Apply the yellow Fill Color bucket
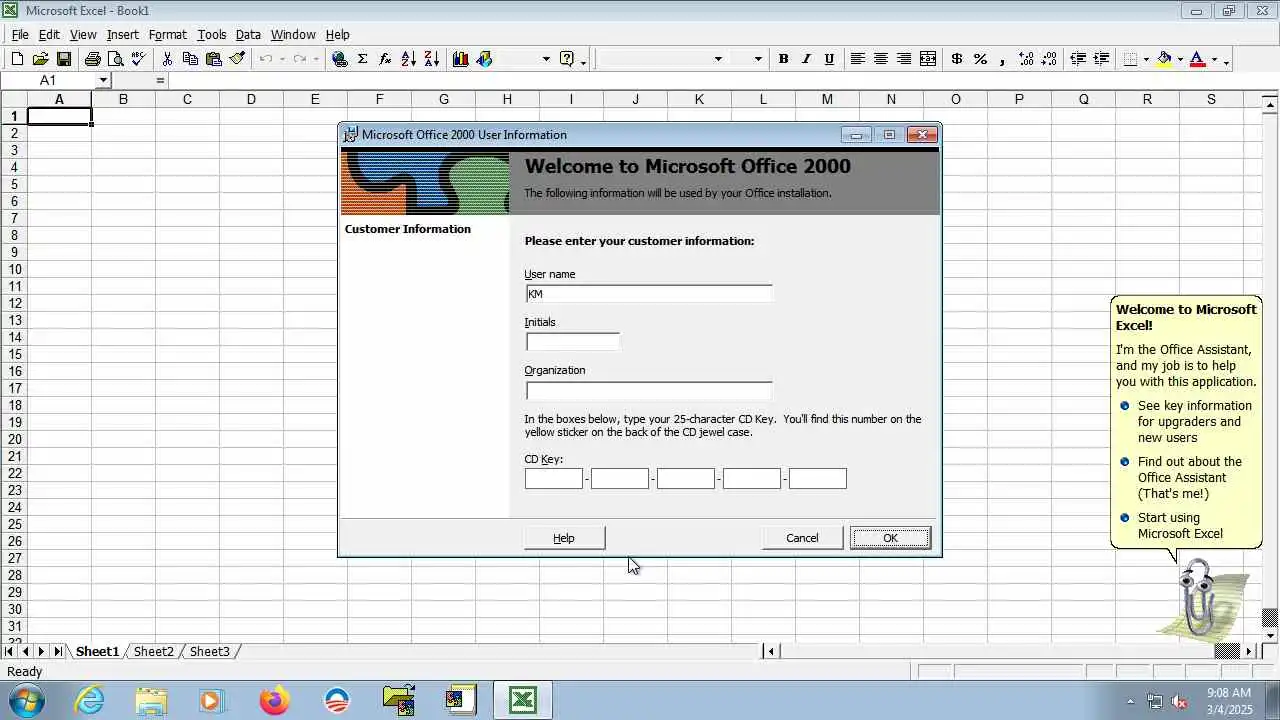Image resolution: width=1280 pixels, height=720 pixels. point(1164,59)
